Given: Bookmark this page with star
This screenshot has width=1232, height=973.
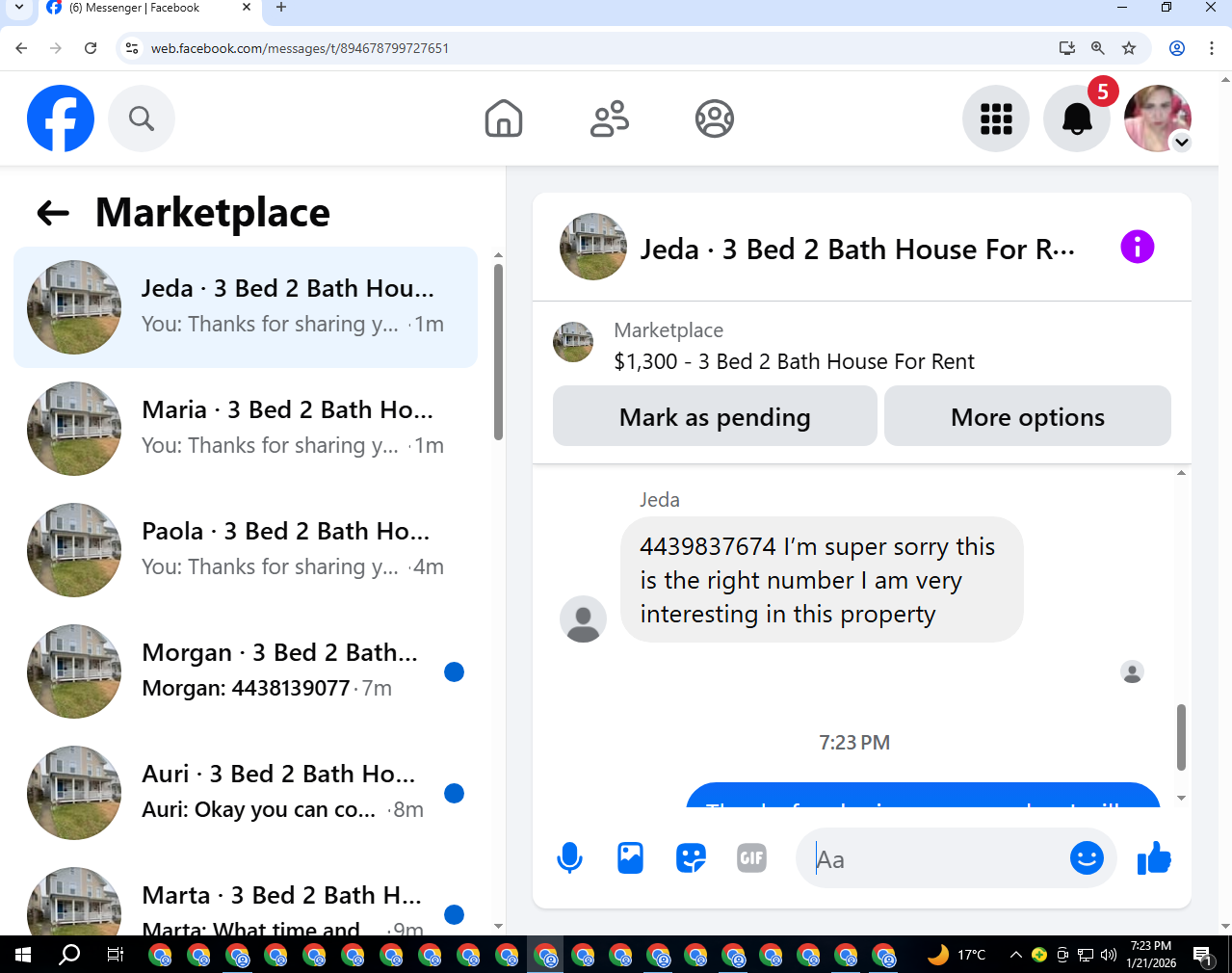Looking at the screenshot, I should click(1129, 48).
